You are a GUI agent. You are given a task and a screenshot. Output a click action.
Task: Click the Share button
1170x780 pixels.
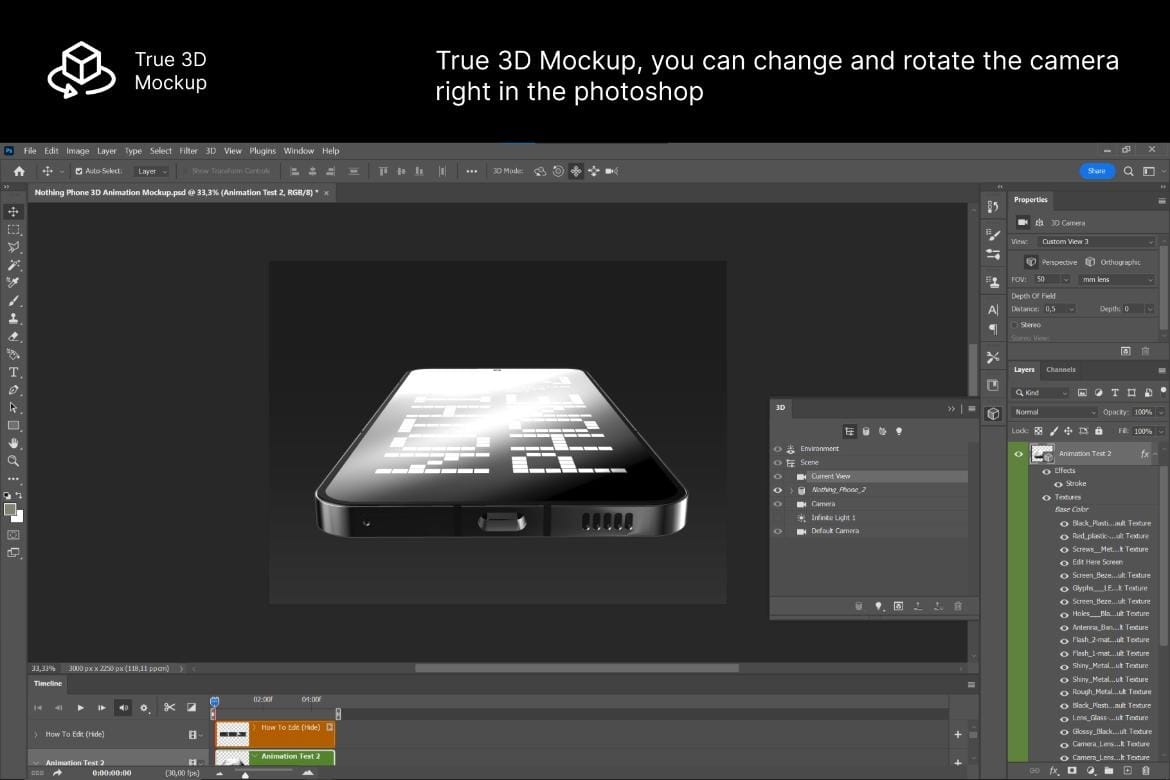point(1096,170)
